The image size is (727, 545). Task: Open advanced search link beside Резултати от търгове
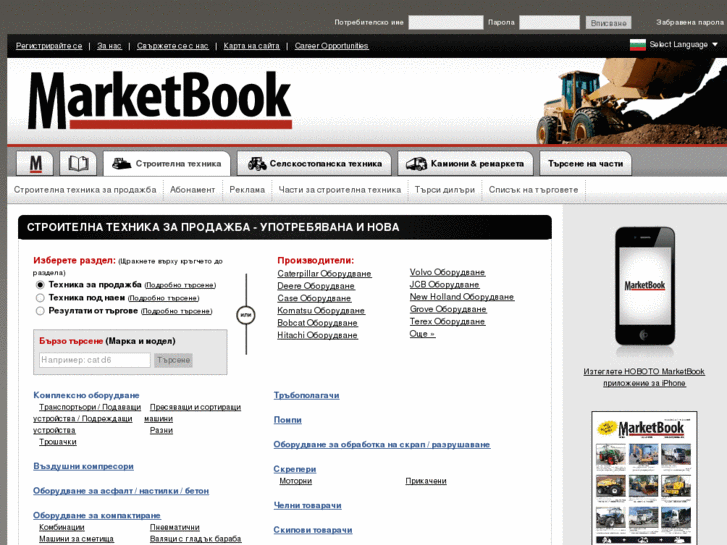[x=177, y=311]
